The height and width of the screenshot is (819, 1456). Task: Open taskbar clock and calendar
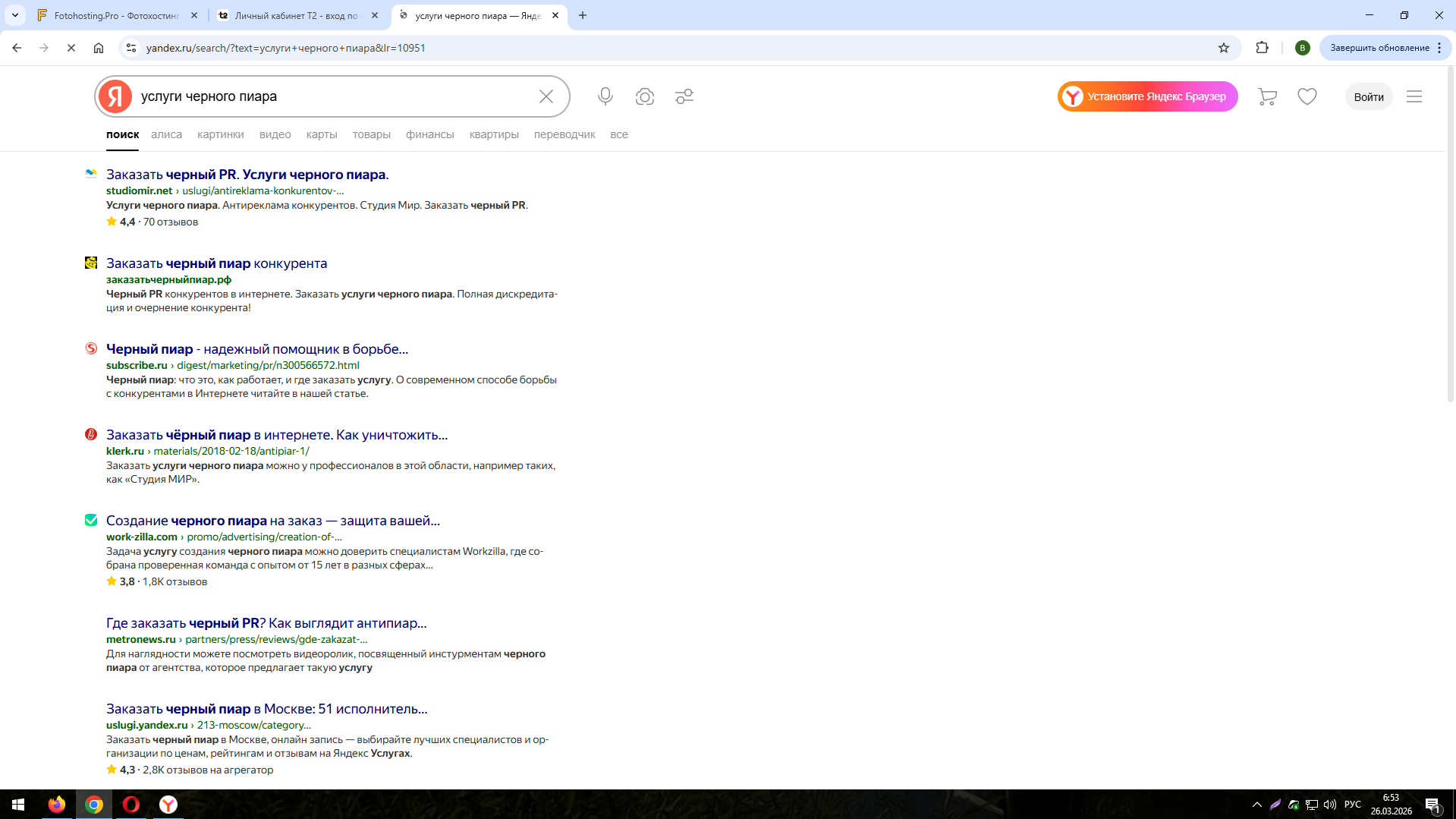(x=1391, y=805)
